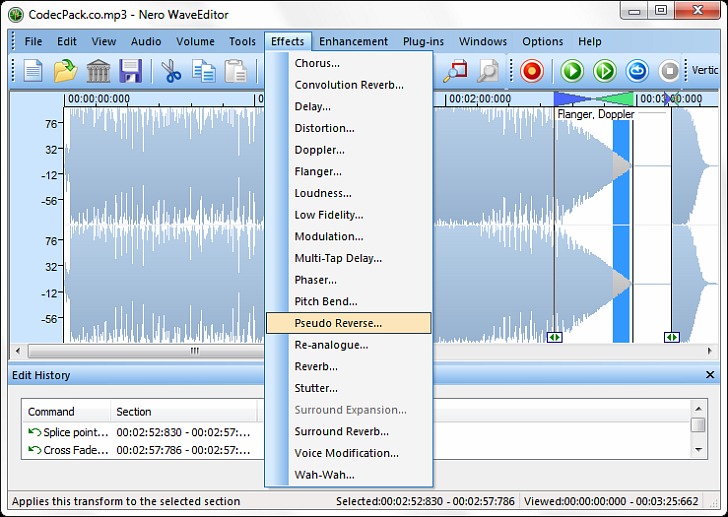Select the blue fade-in marker on ruler
The height and width of the screenshot is (517, 728).
[x=572, y=98]
